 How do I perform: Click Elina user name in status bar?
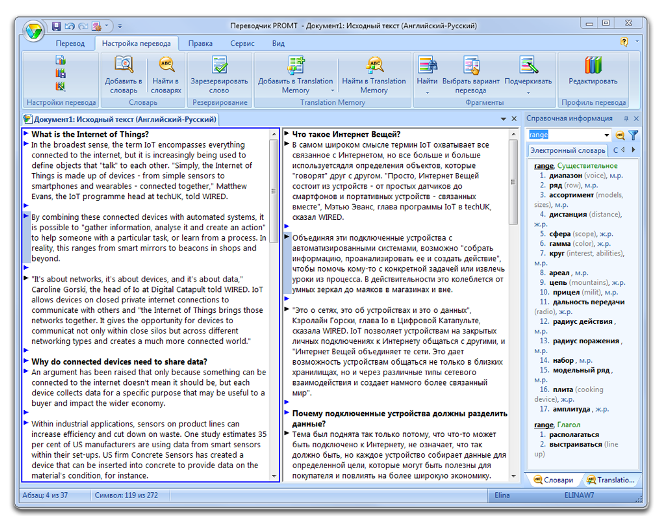pos(501,495)
